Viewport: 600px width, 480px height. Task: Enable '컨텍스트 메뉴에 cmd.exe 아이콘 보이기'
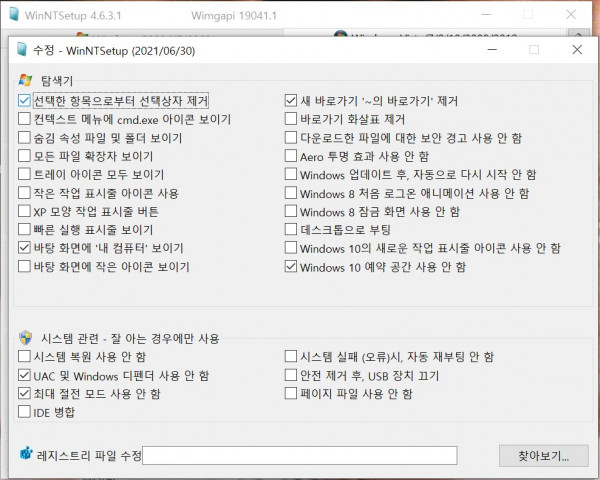24,119
